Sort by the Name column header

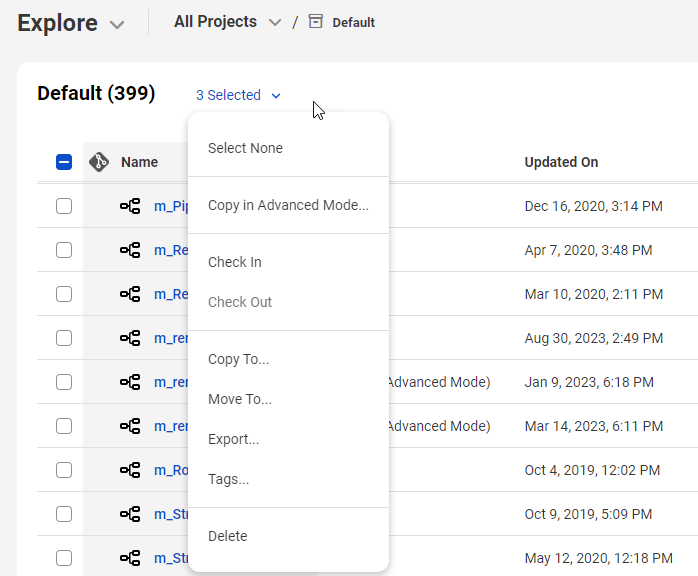[x=139, y=162]
